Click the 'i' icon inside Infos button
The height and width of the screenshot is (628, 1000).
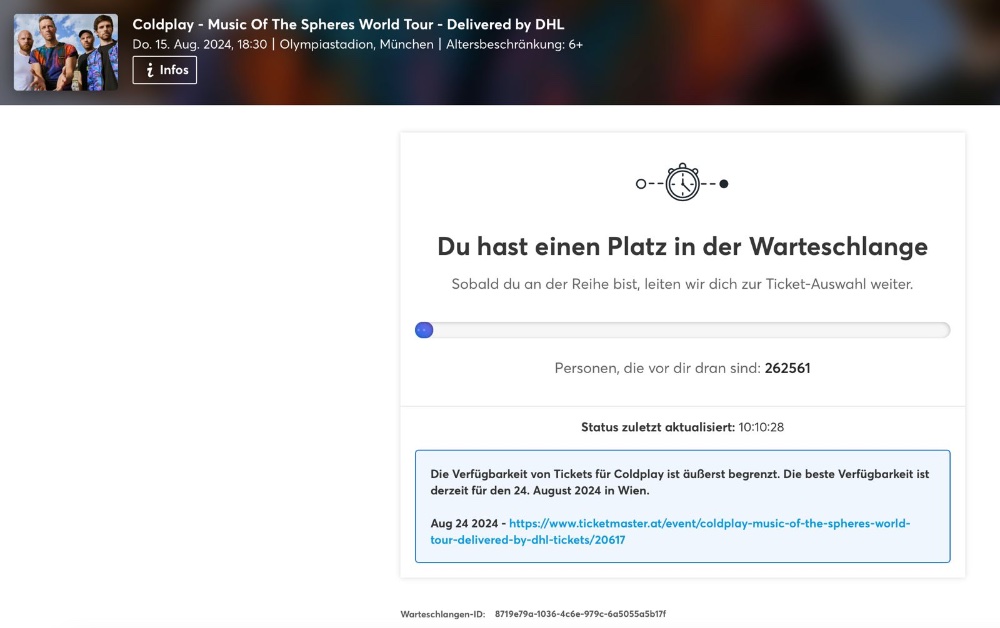150,70
